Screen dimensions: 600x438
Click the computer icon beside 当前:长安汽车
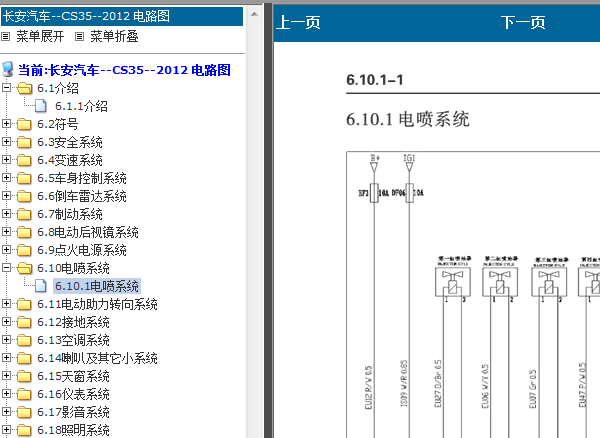(8, 69)
